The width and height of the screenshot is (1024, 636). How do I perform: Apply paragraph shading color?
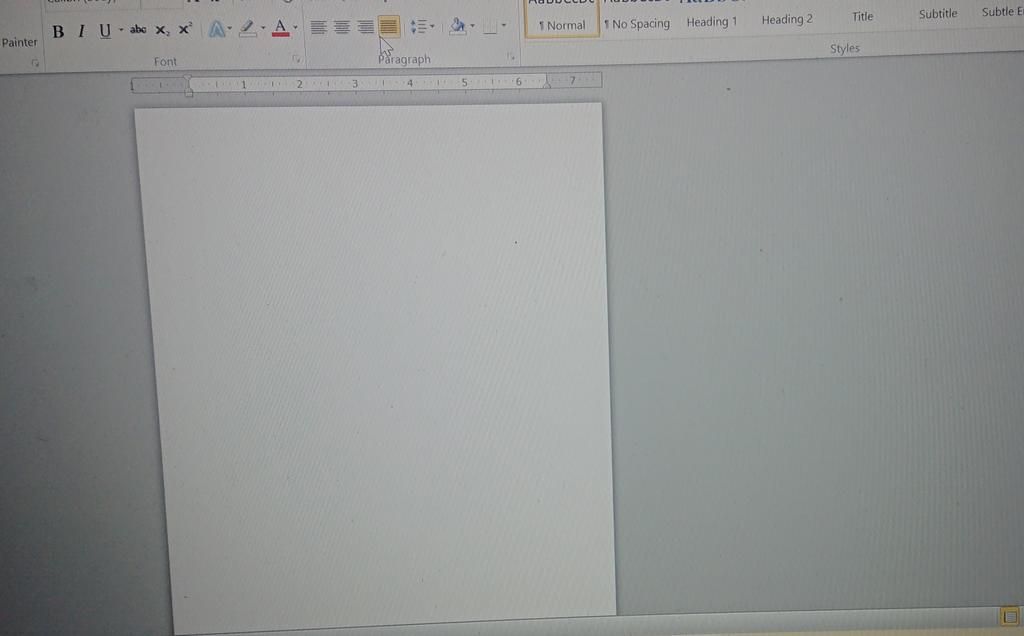457,26
